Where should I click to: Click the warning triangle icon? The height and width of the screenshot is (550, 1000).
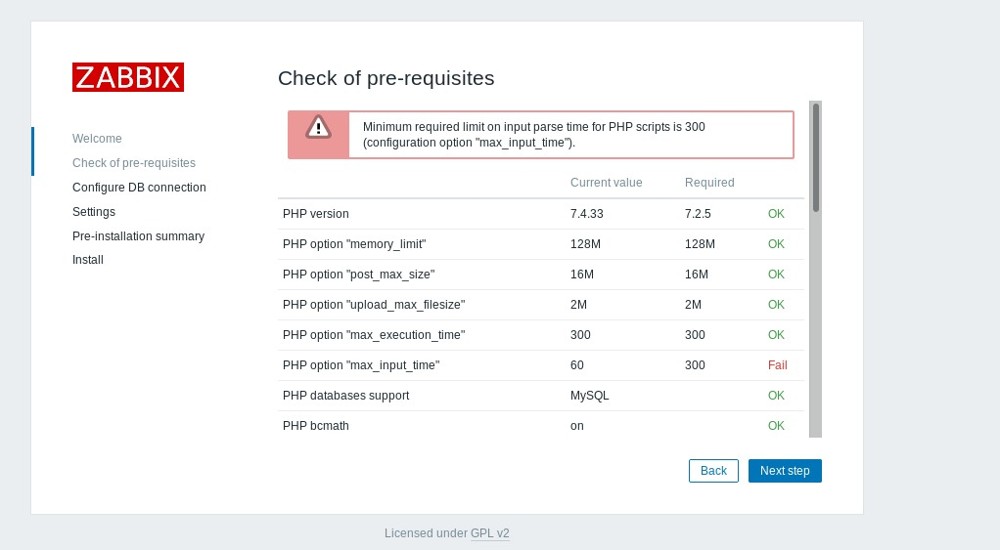[x=318, y=127]
